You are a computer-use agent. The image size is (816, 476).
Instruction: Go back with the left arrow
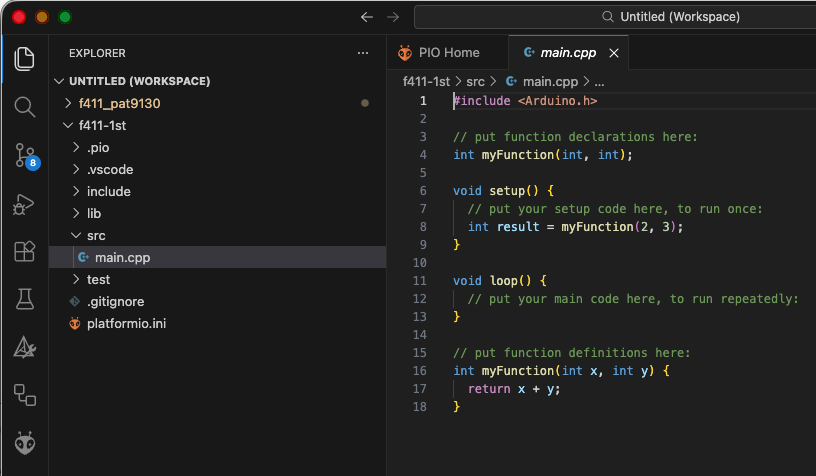[367, 17]
